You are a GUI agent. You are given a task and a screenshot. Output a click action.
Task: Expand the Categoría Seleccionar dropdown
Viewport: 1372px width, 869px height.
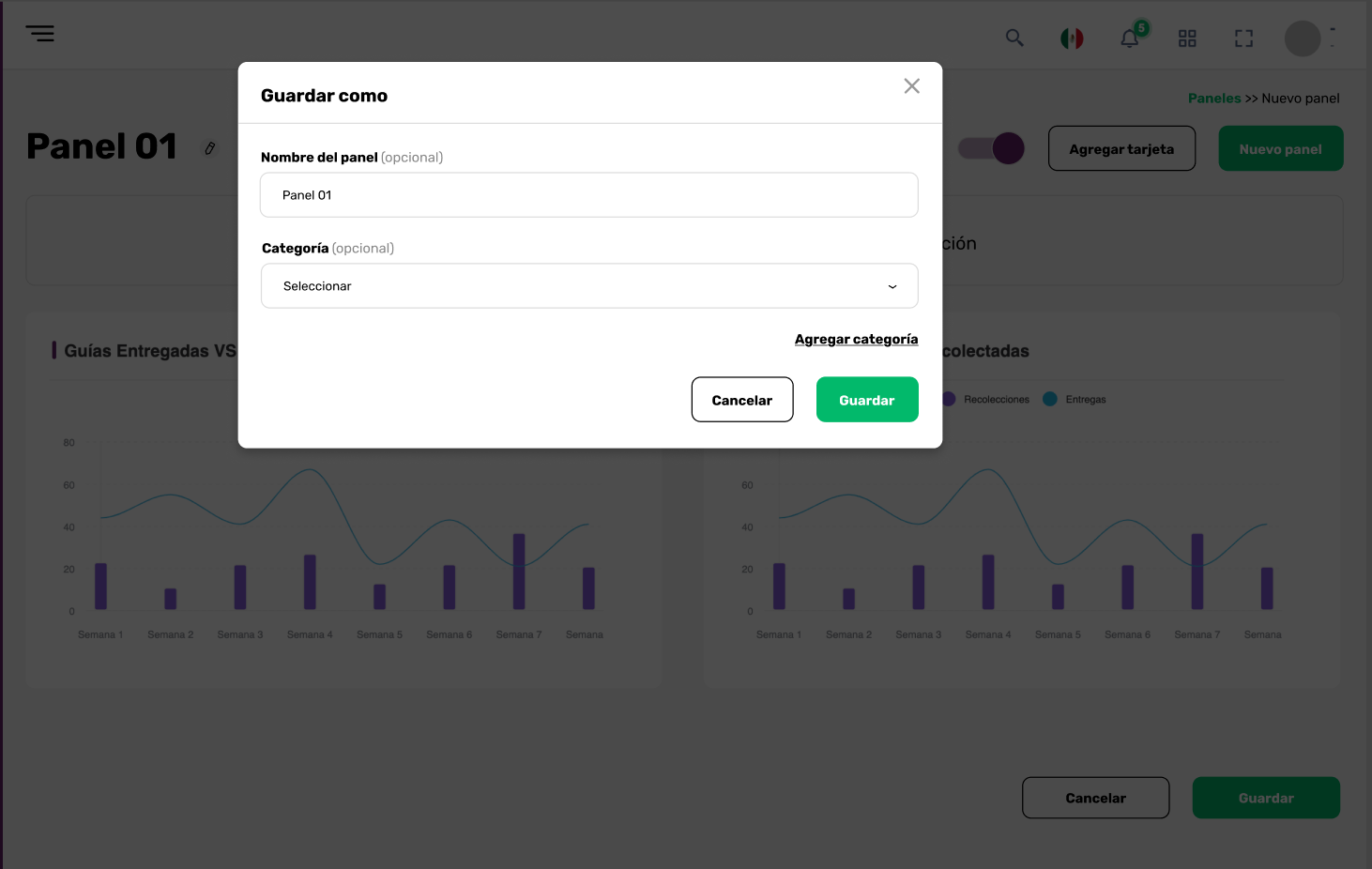(x=589, y=286)
